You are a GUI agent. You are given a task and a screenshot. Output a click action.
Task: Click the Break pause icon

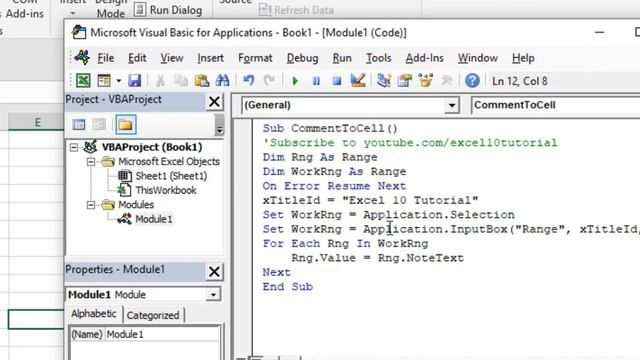click(x=316, y=81)
